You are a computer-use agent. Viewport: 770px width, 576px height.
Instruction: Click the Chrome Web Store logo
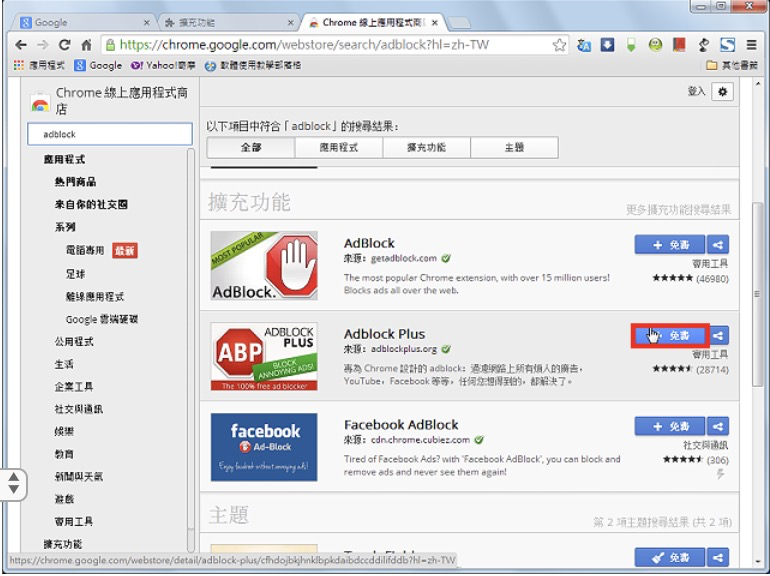coord(40,103)
